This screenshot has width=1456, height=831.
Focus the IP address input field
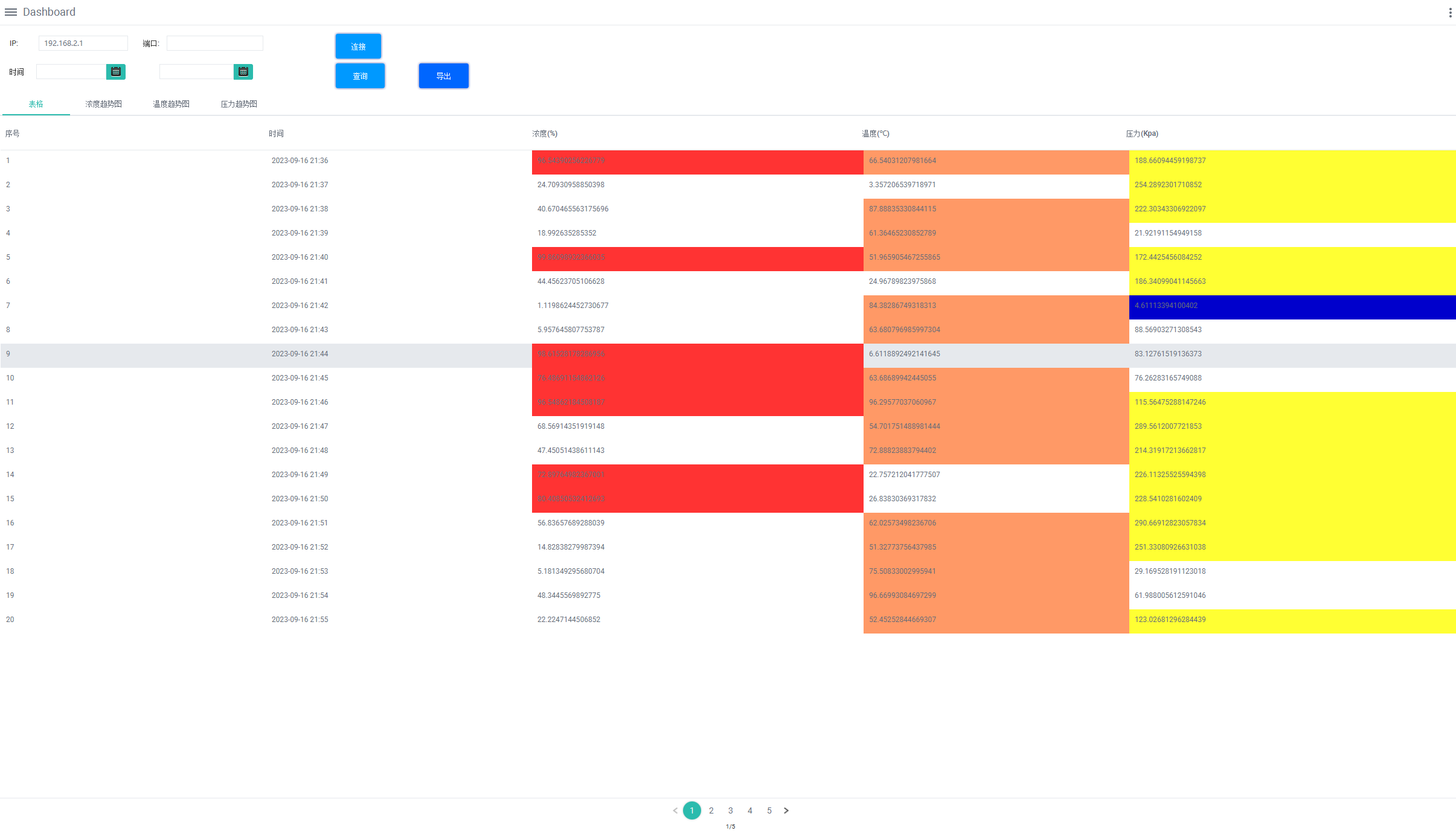click(x=83, y=43)
